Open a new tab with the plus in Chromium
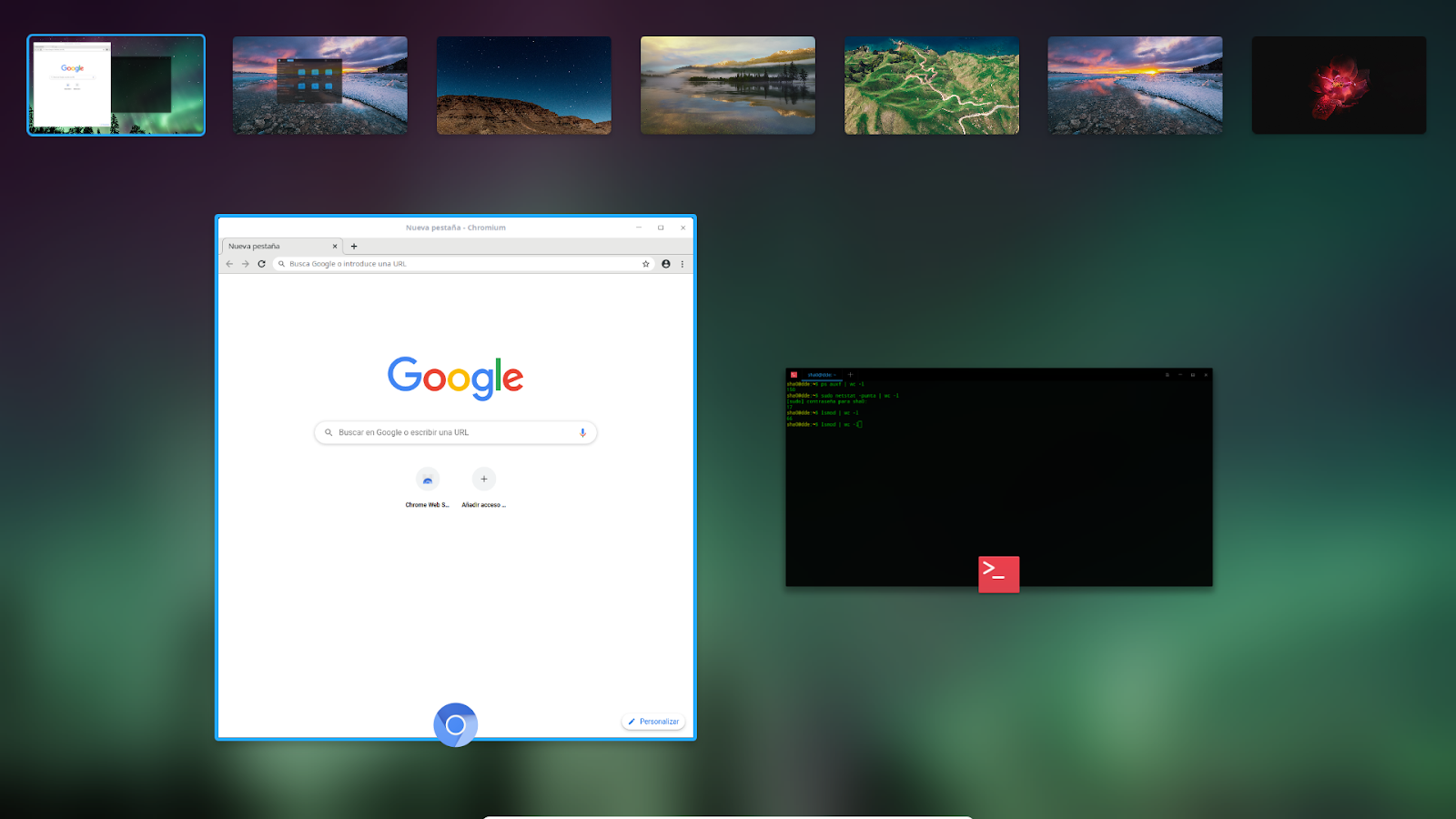 (354, 246)
